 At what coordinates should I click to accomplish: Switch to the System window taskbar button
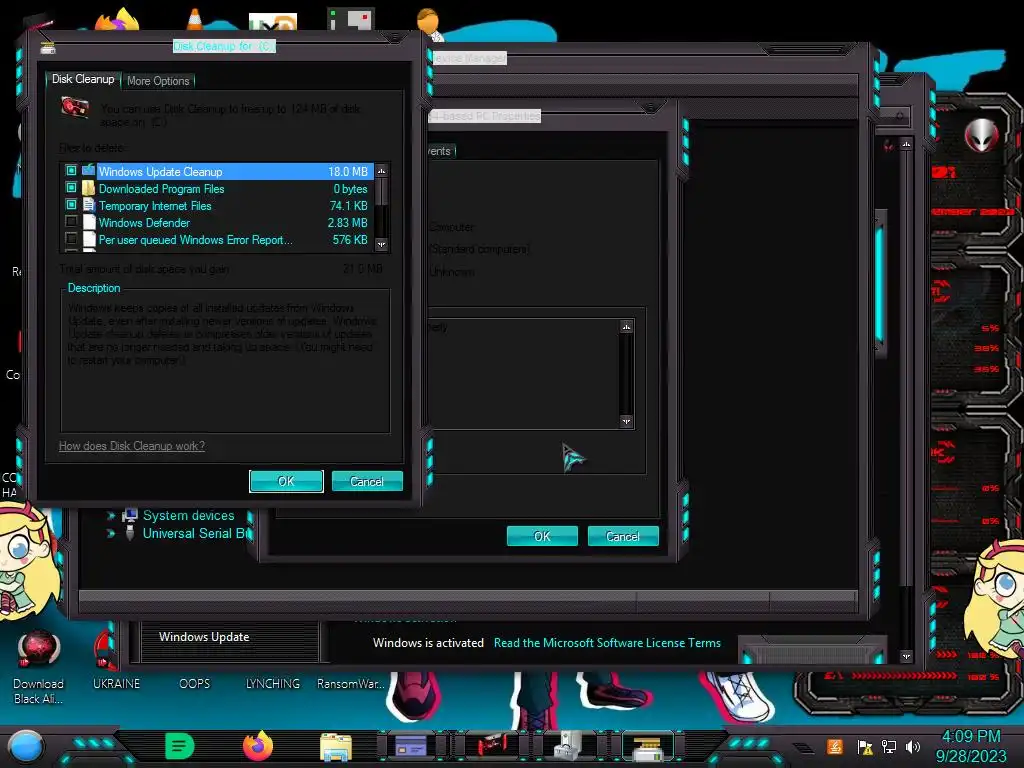tap(411, 746)
